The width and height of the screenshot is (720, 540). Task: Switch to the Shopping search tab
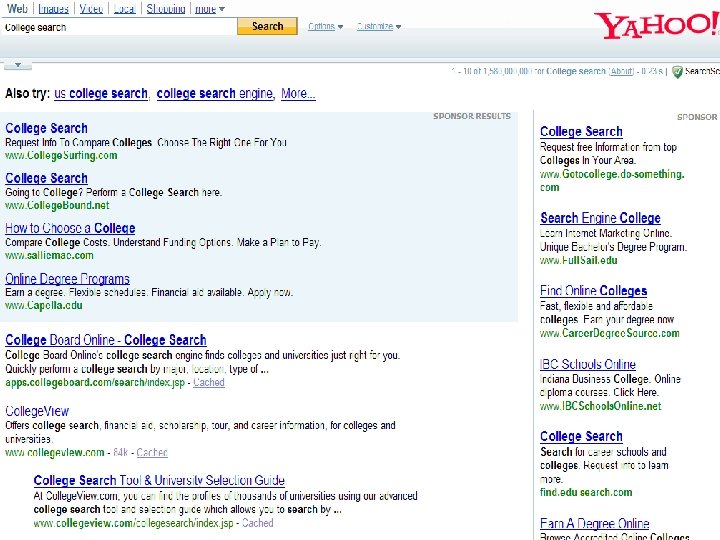166,9
